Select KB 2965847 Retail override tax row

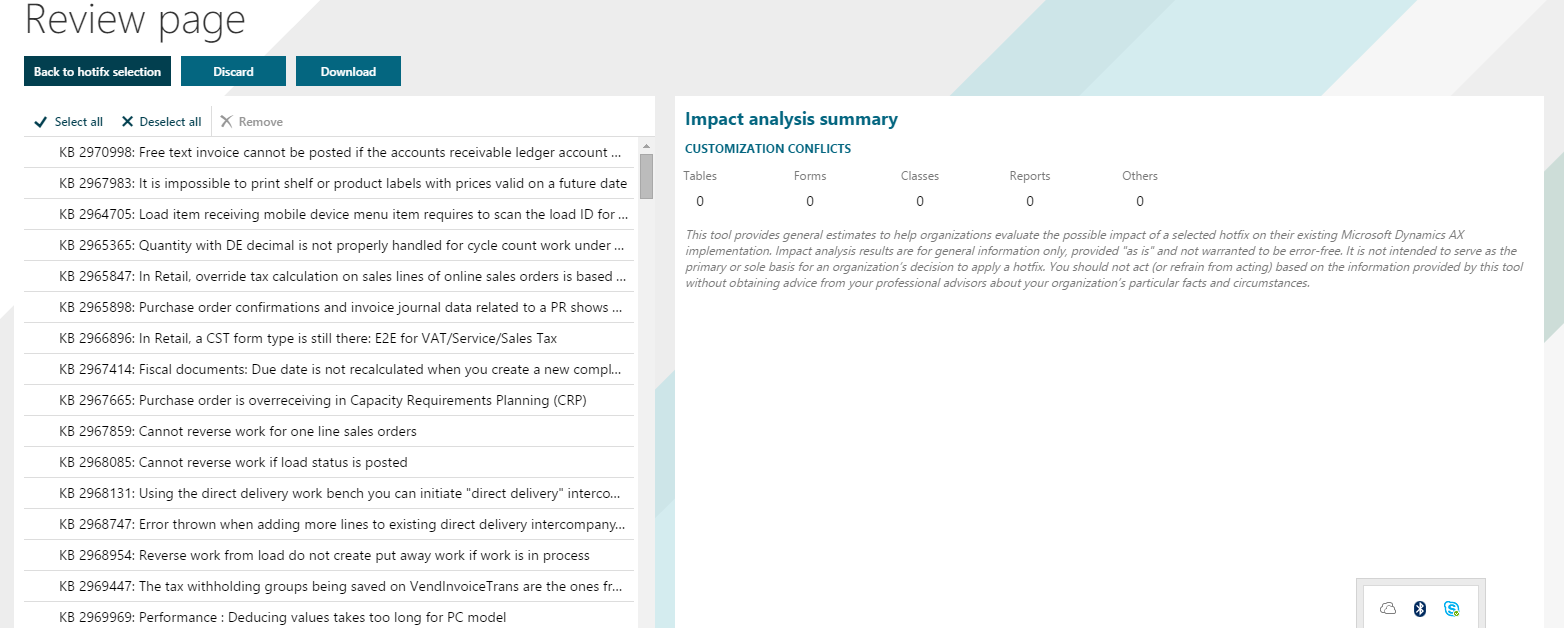[342, 276]
